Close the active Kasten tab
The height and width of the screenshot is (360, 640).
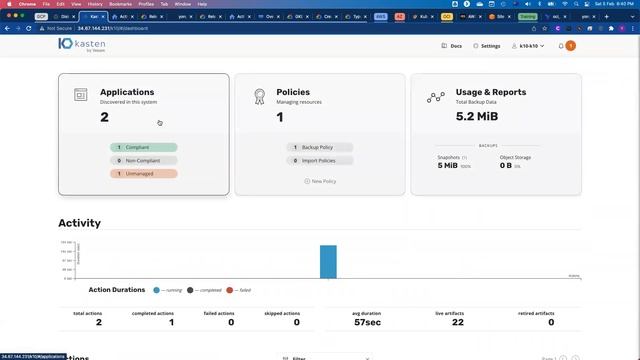[x=103, y=17]
